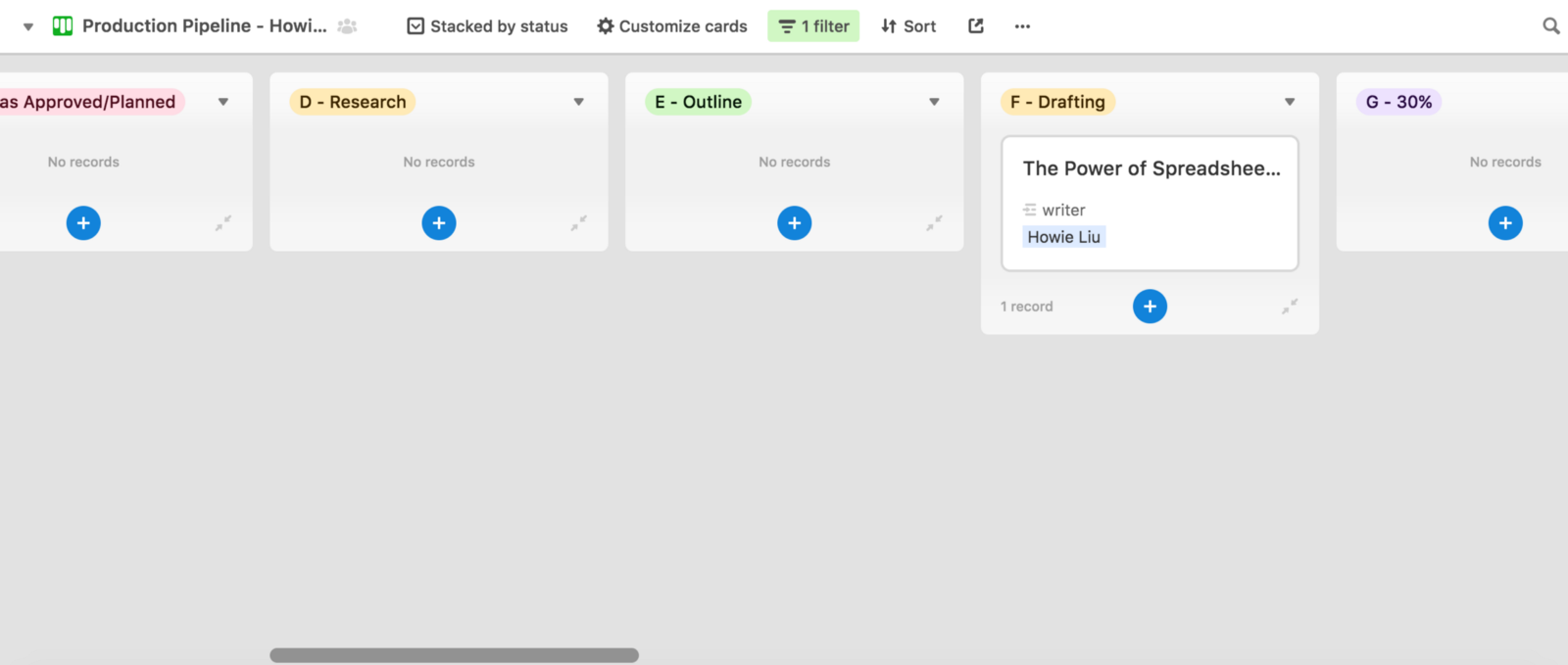1568x665 pixels.
Task: Rename the Production Pipeline view title
Action: click(205, 26)
